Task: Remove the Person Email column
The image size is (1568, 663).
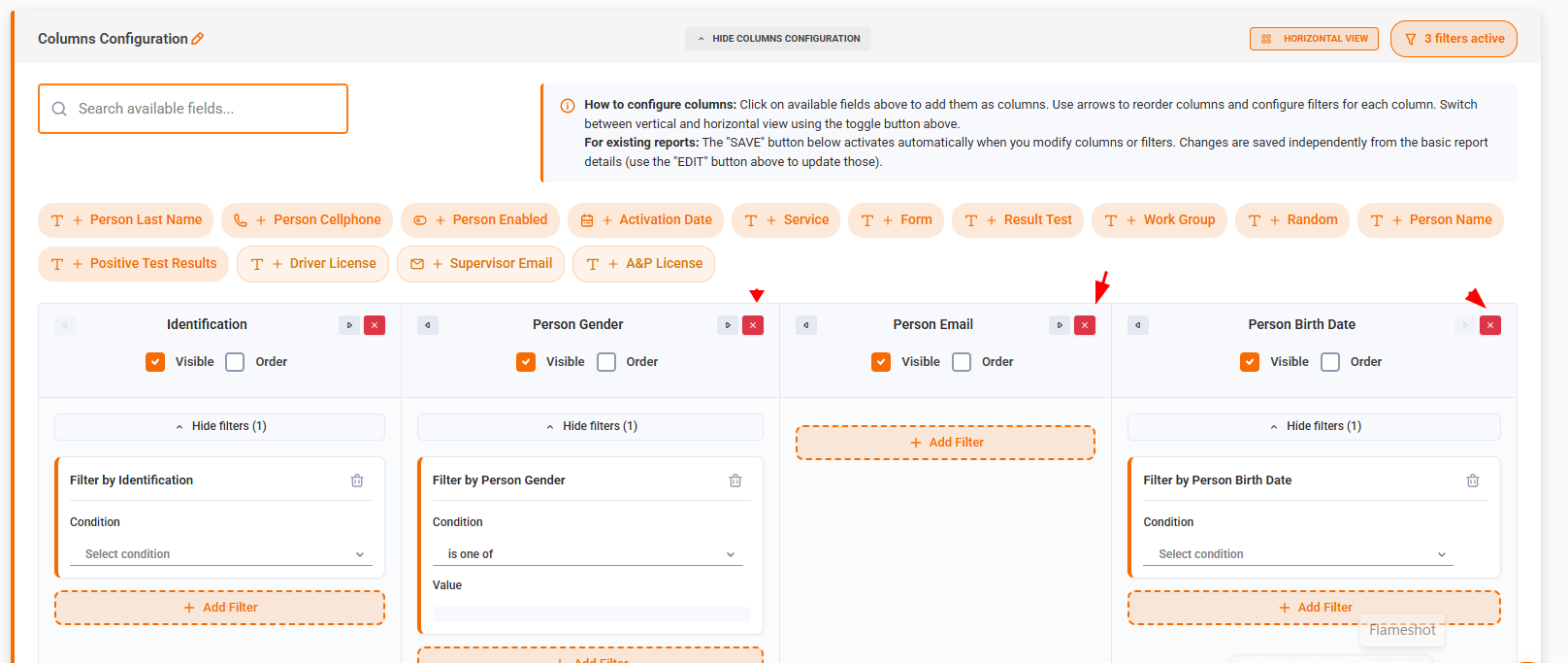Action: coord(1085,325)
